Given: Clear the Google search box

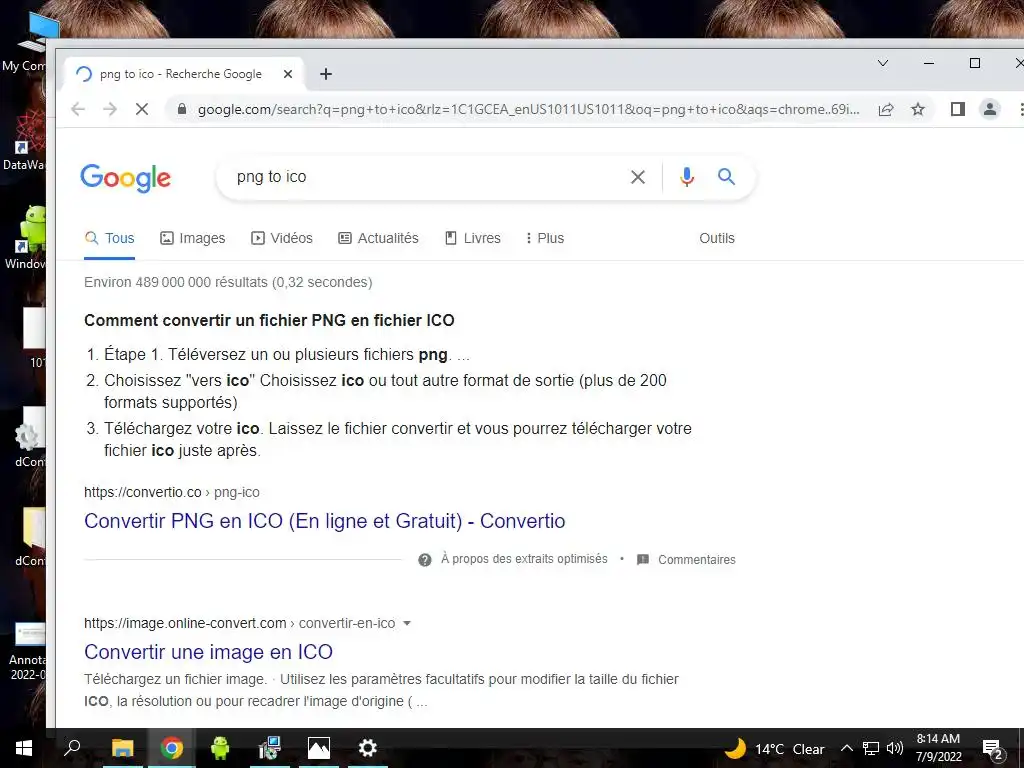Looking at the screenshot, I should pos(637,177).
